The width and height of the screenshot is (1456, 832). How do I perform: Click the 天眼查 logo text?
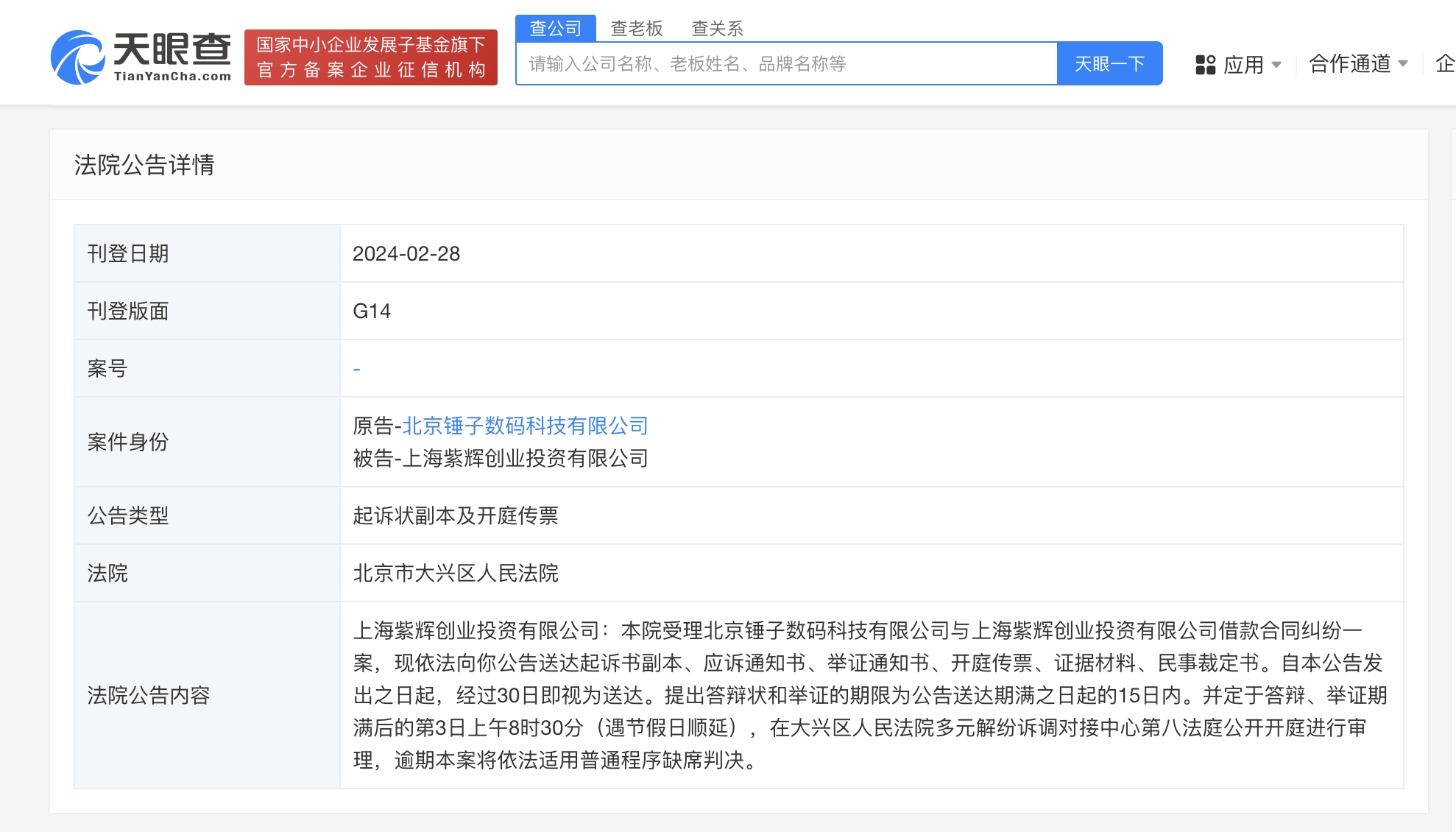172,50
